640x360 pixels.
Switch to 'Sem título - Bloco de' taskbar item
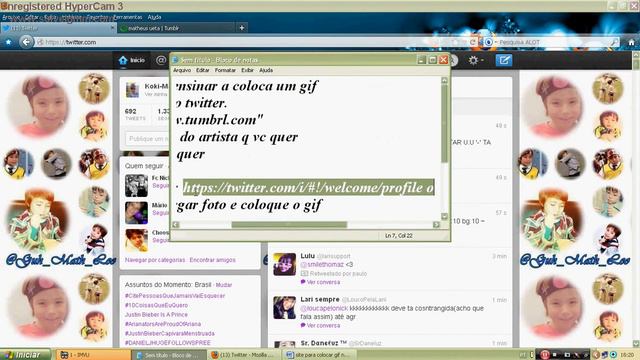[x=170, y=355]
